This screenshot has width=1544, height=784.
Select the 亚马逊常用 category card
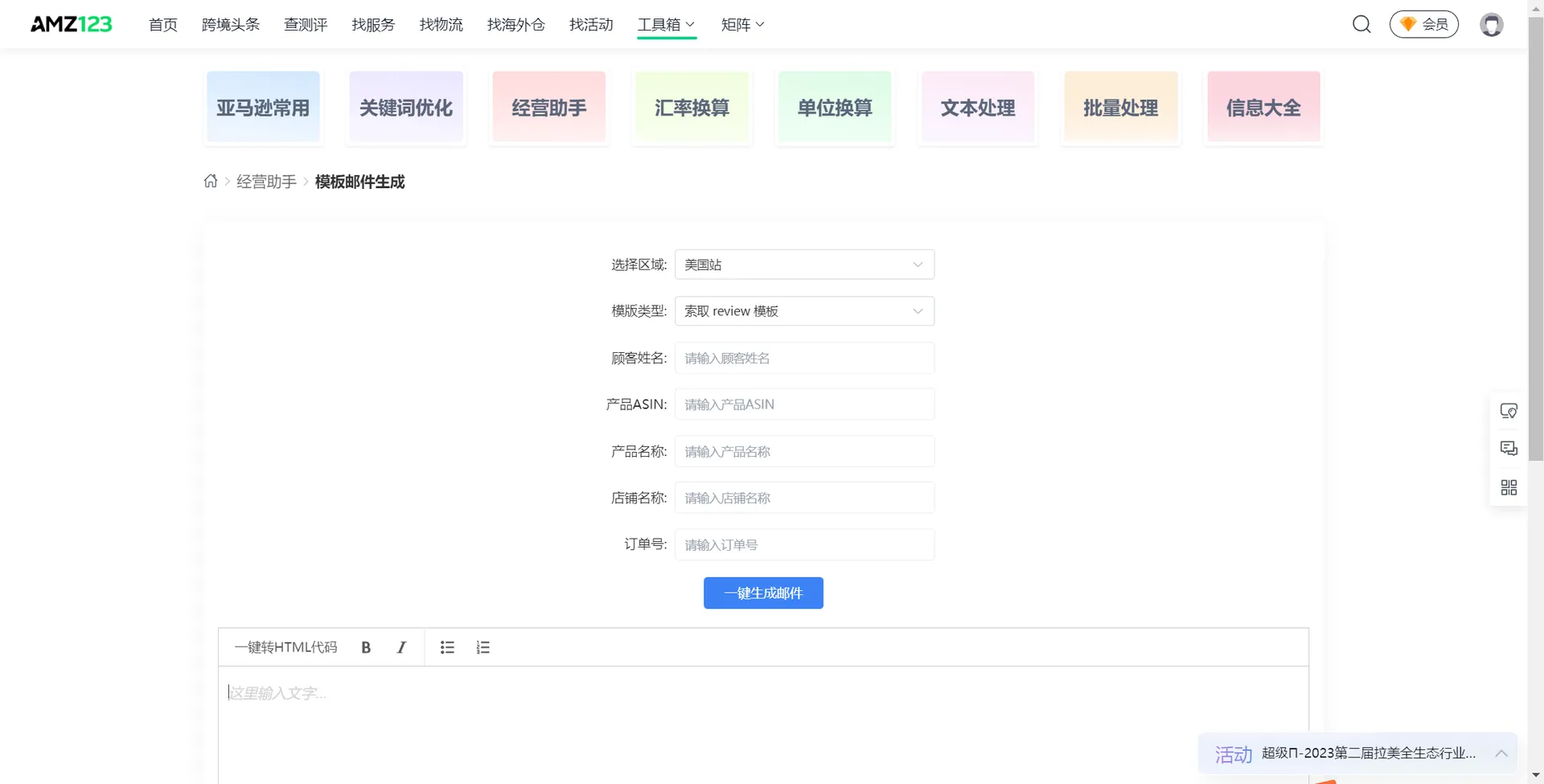[263, 107]
